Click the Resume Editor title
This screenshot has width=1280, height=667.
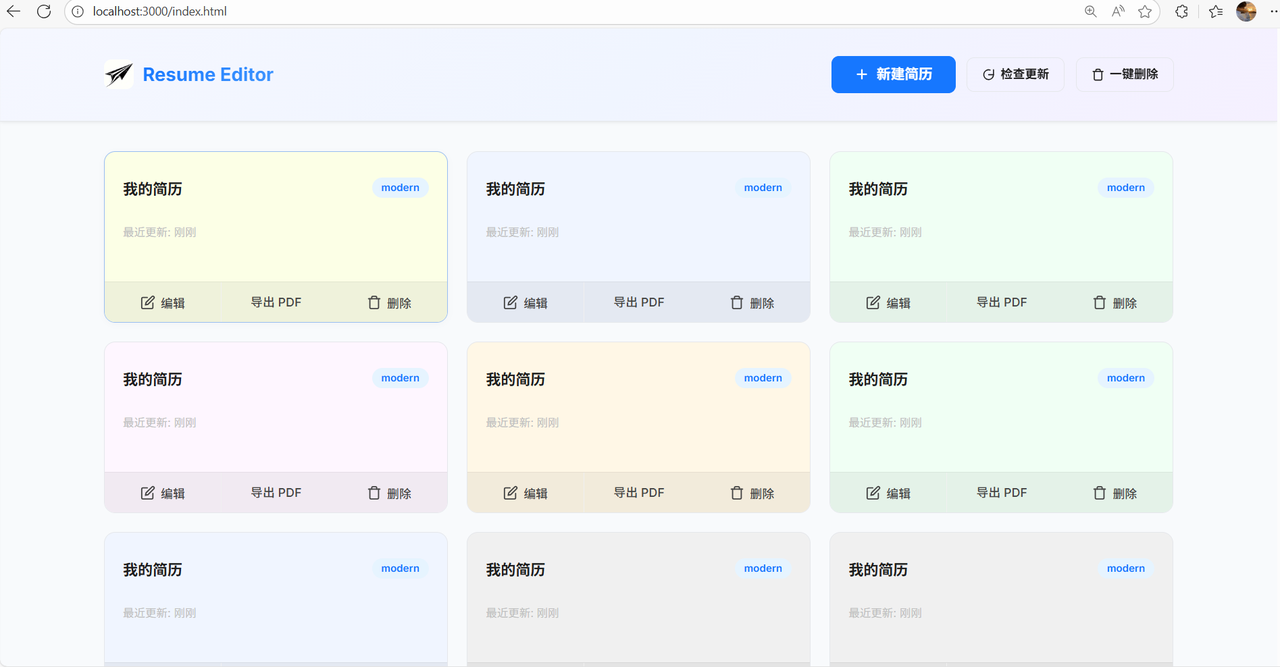point(208,74)
